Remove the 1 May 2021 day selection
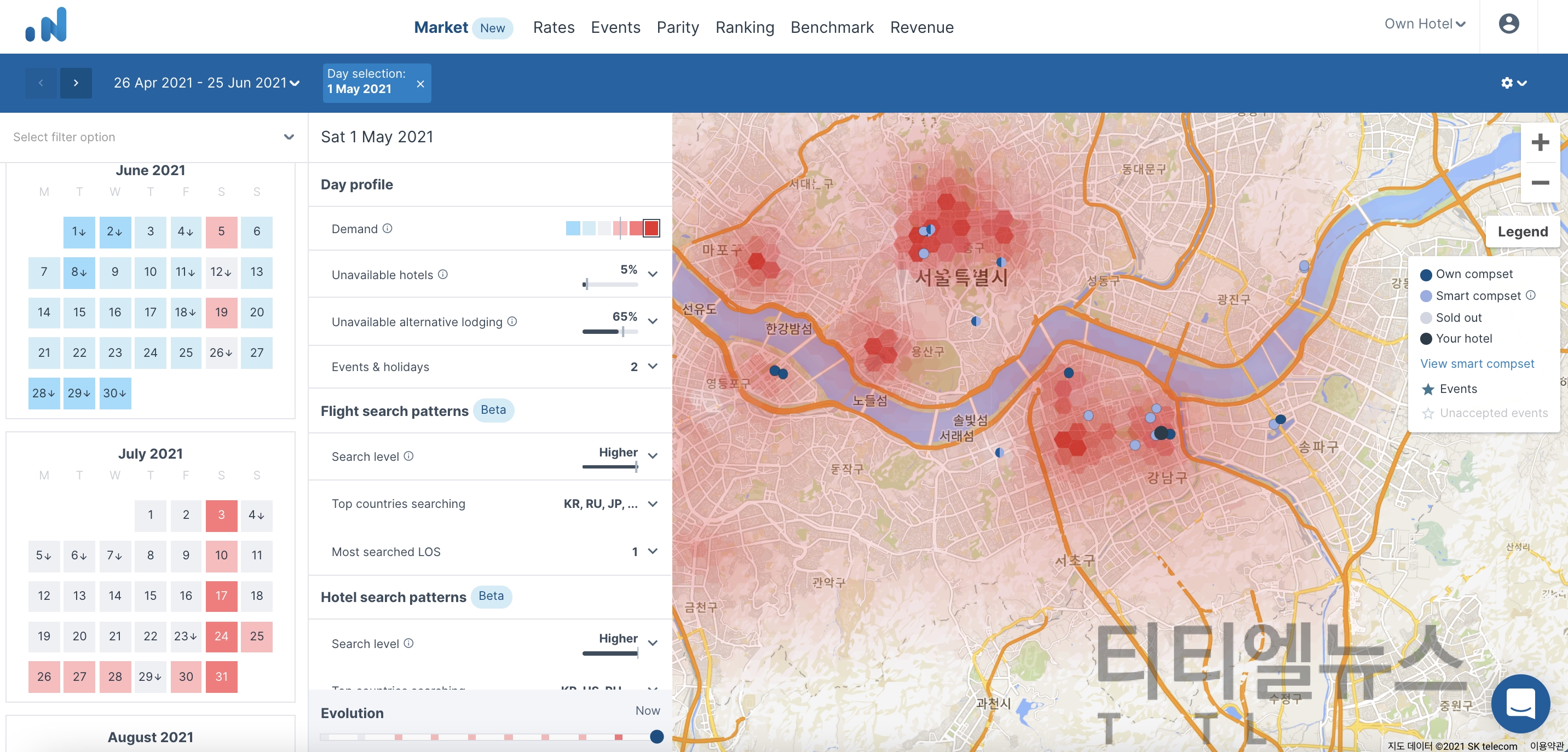1568x752 pixels. click(420, 84)
